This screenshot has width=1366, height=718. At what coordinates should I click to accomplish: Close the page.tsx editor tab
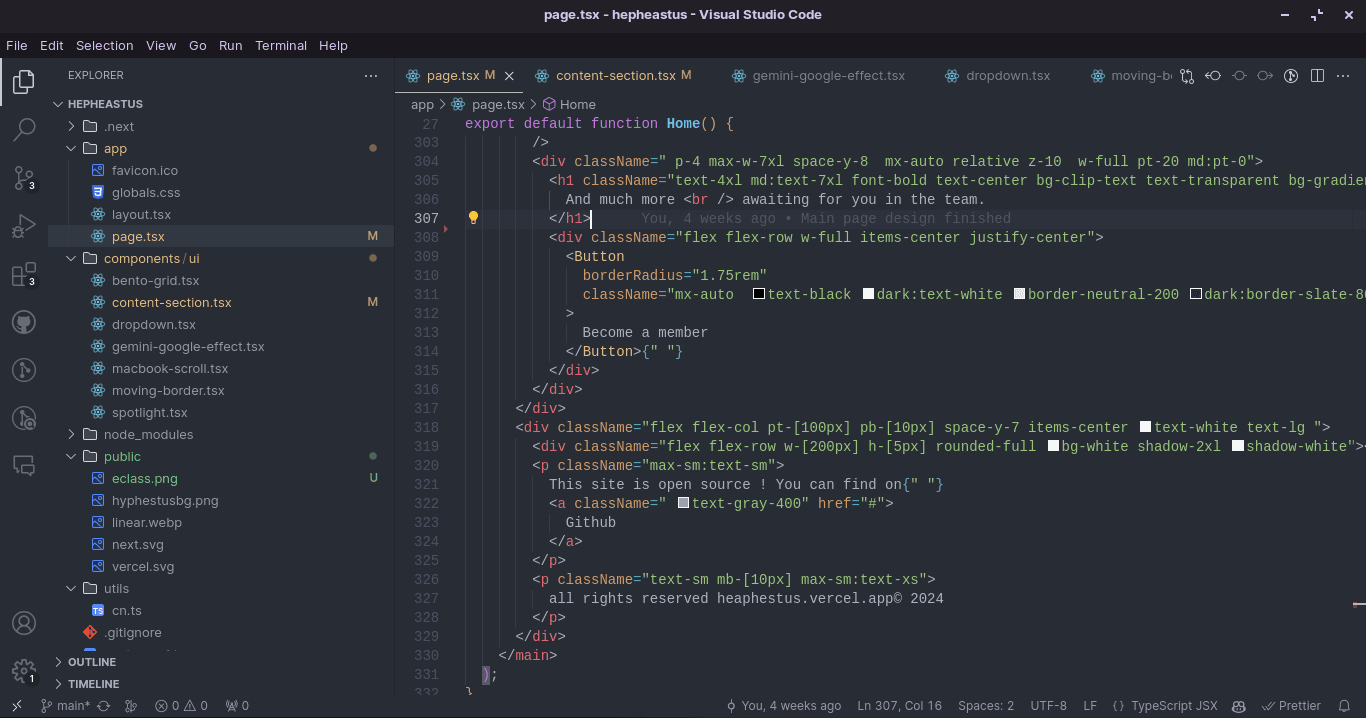(x=509, y=76)
